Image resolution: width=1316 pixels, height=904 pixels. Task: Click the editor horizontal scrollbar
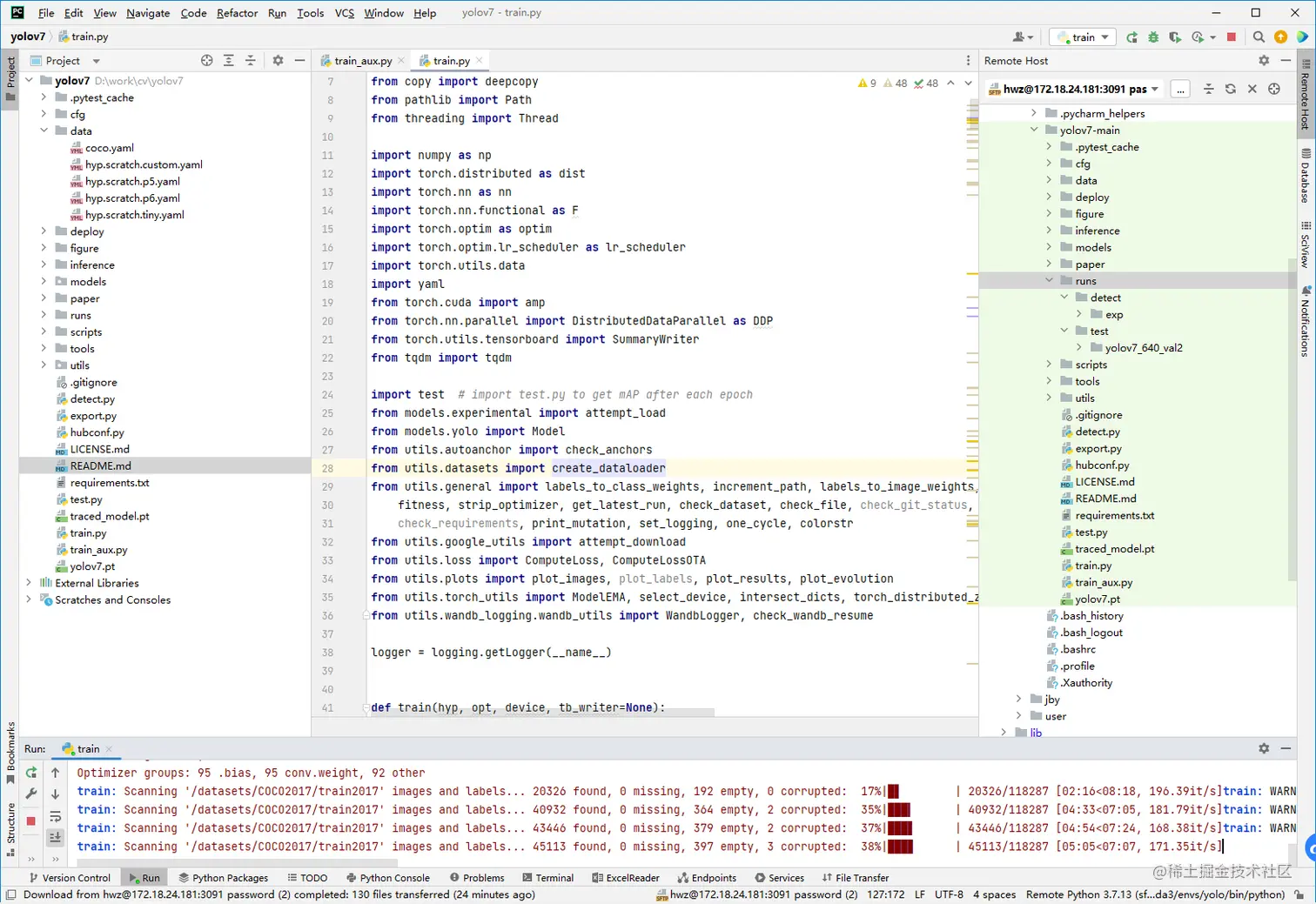tap(540, 713)
